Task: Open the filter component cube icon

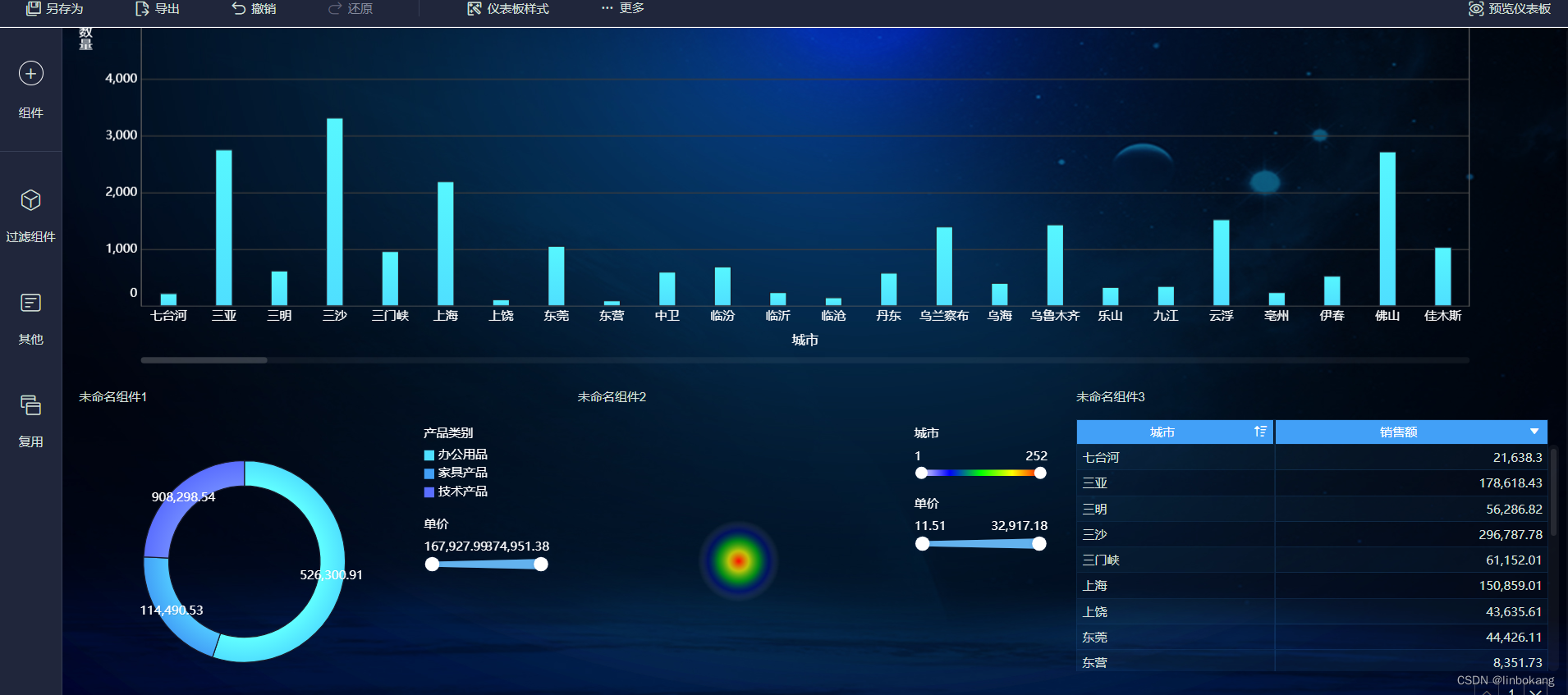Action: 31,200
